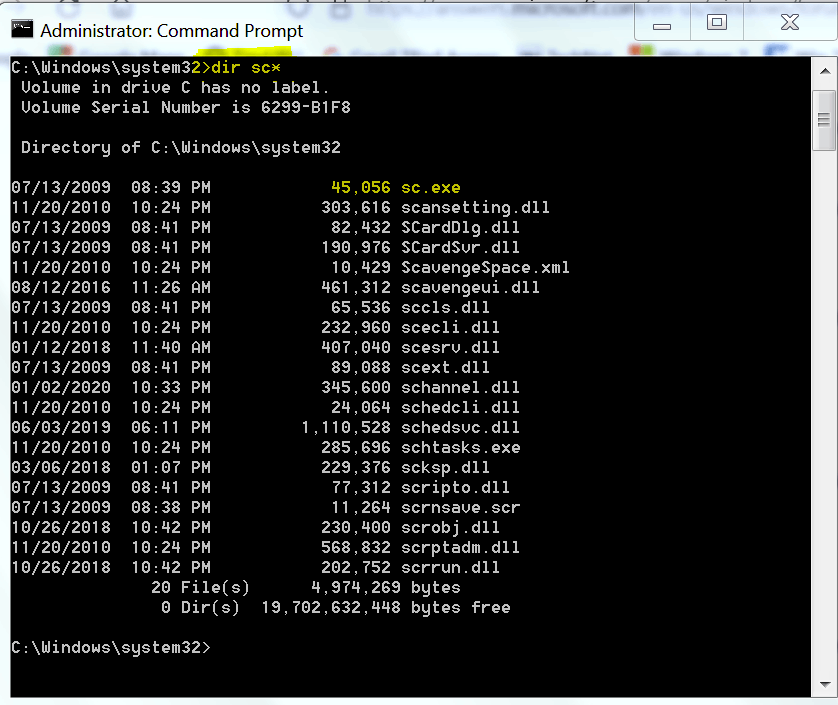Click the Command Prompt title bar icon
The height and width of the screenshot is (705, 838).
click(22, 29)
